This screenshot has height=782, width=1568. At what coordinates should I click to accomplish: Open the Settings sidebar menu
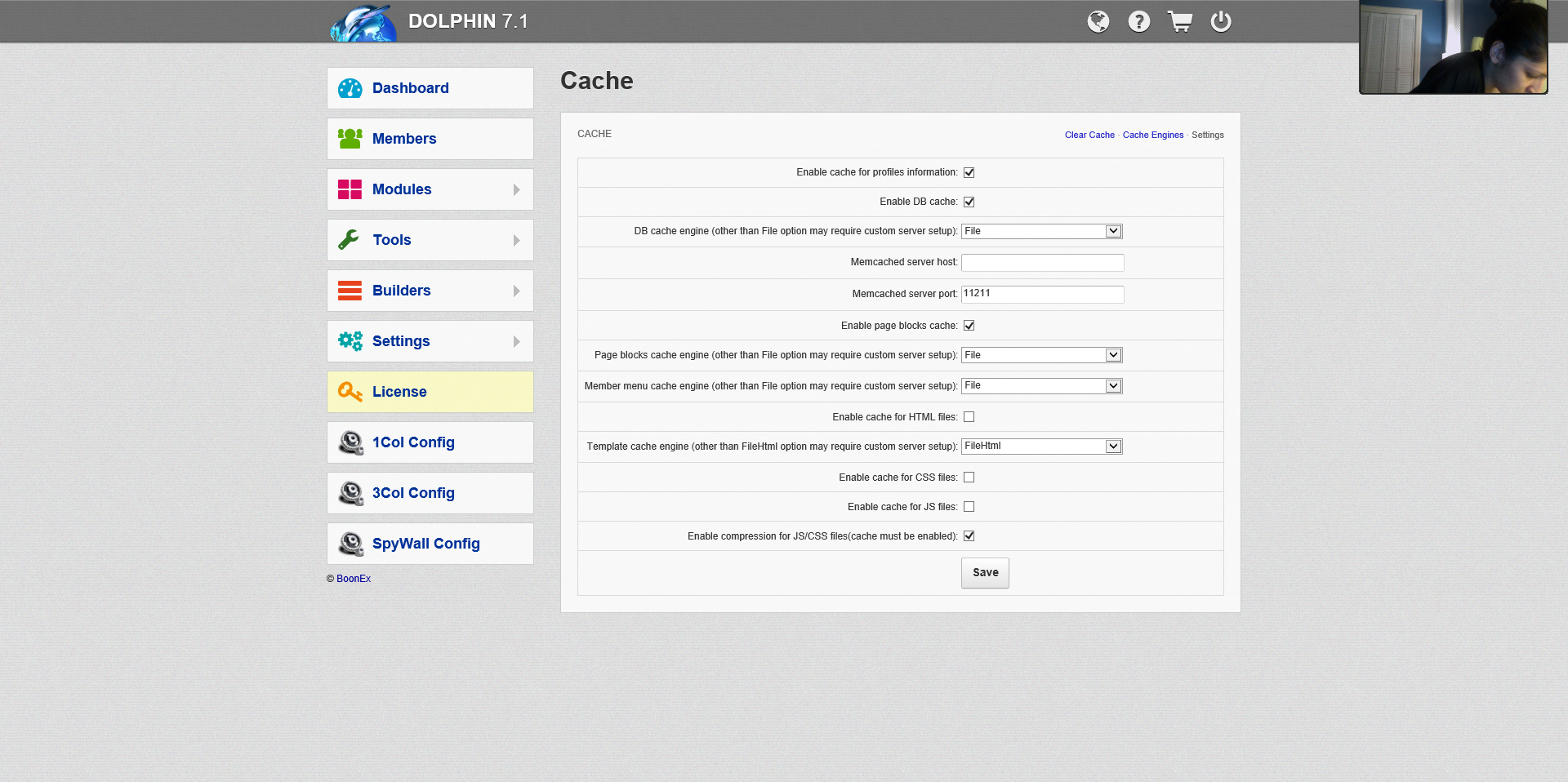(401, 341)
